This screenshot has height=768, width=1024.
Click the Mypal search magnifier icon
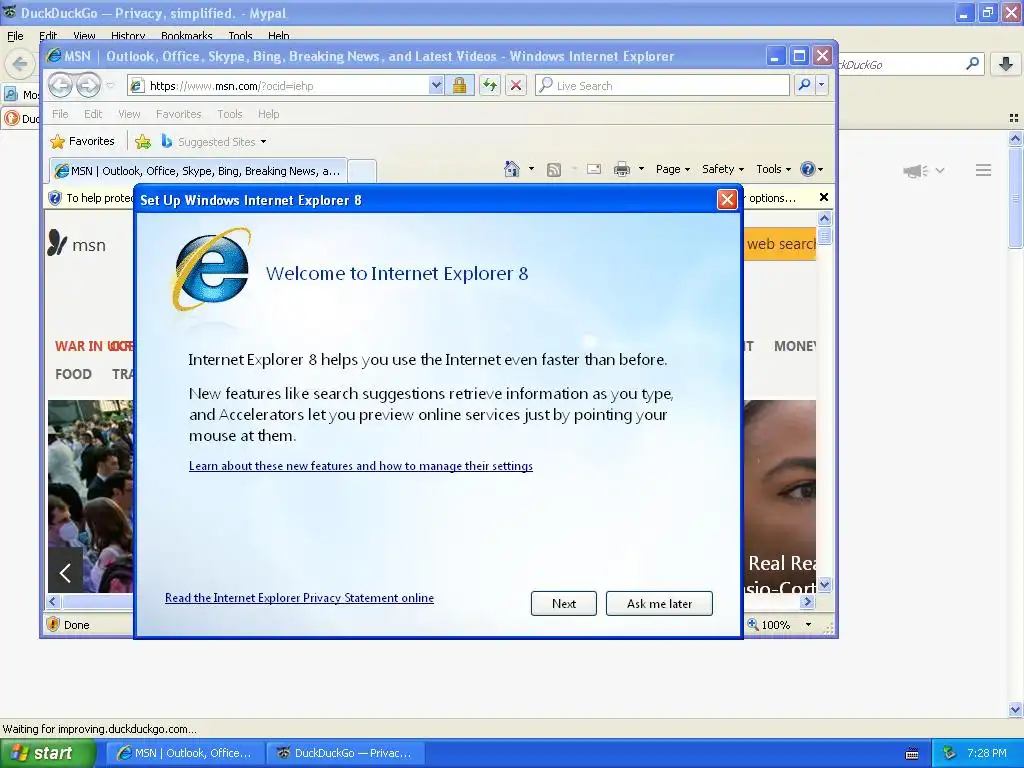click(972, 63)
